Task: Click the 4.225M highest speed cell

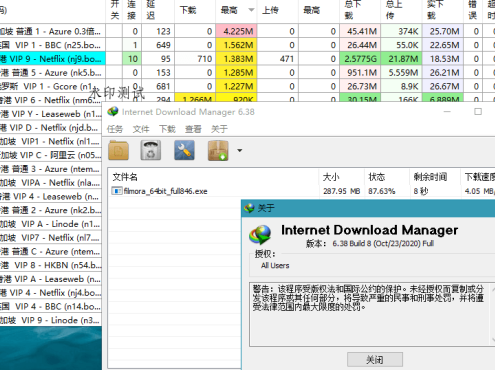Action: tap(236, 31)
